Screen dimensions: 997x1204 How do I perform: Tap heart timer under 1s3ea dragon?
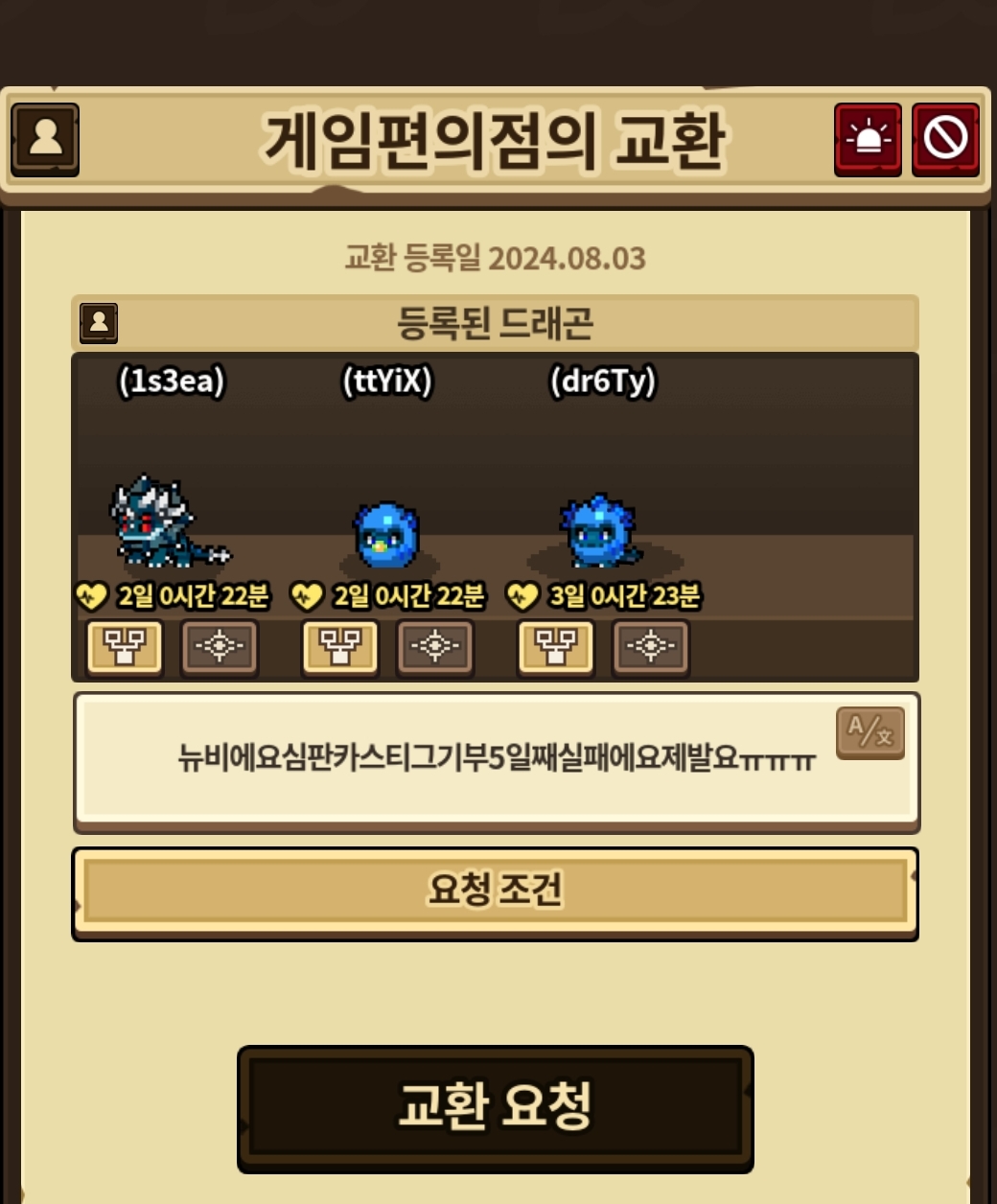[173, 596]
